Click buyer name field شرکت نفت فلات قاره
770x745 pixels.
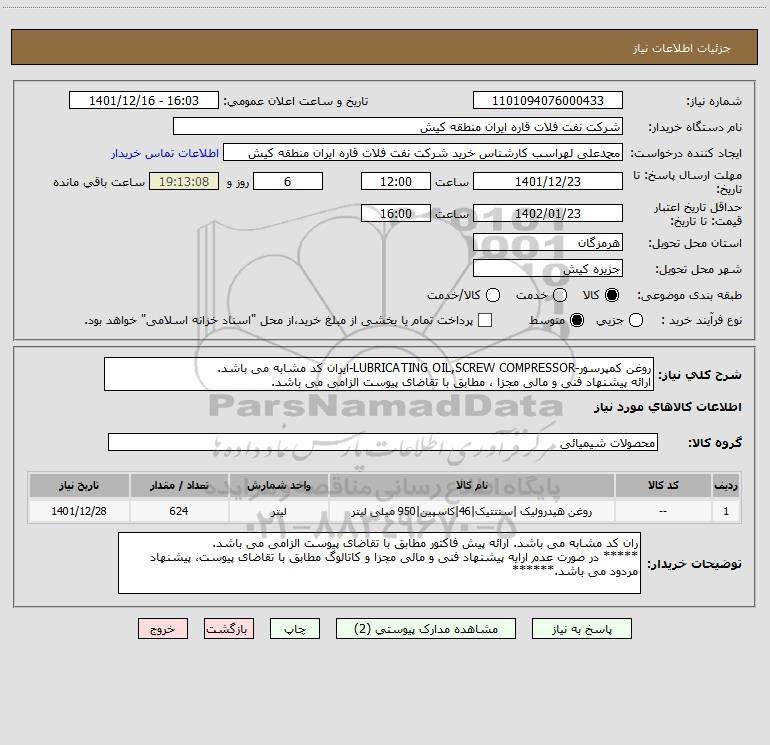[398, 127]
